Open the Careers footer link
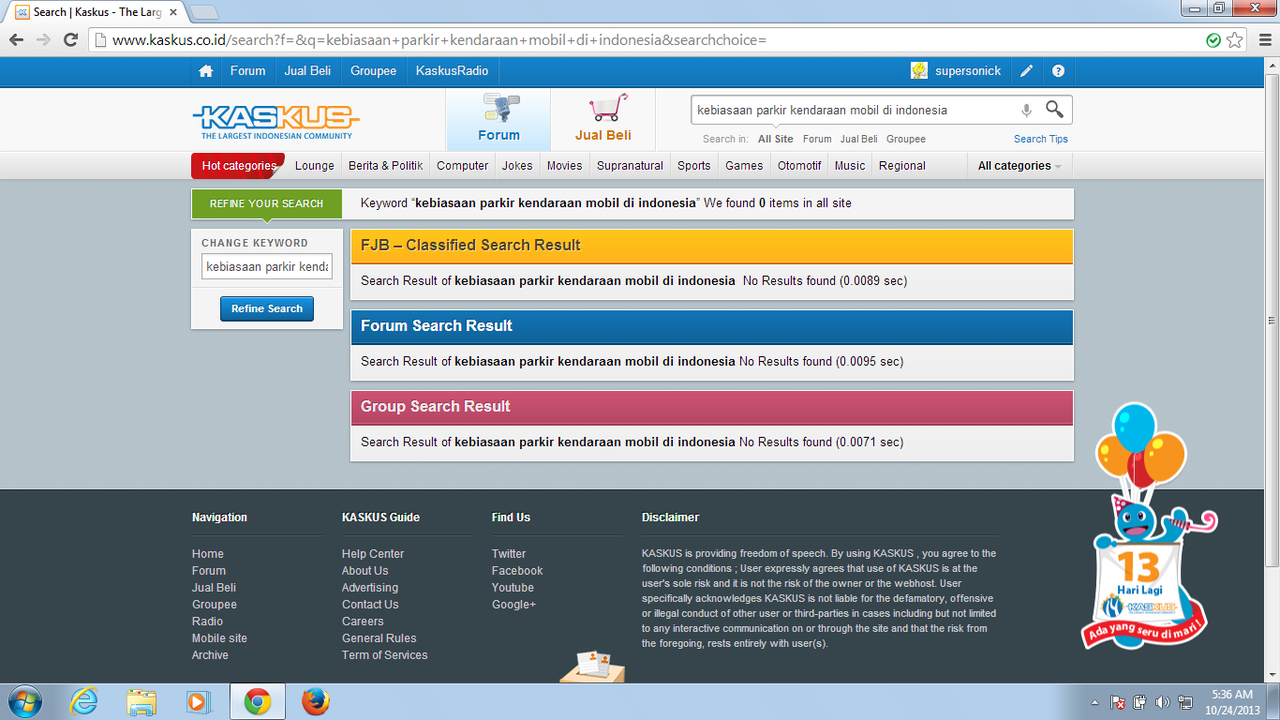 (x=363, y=621)
